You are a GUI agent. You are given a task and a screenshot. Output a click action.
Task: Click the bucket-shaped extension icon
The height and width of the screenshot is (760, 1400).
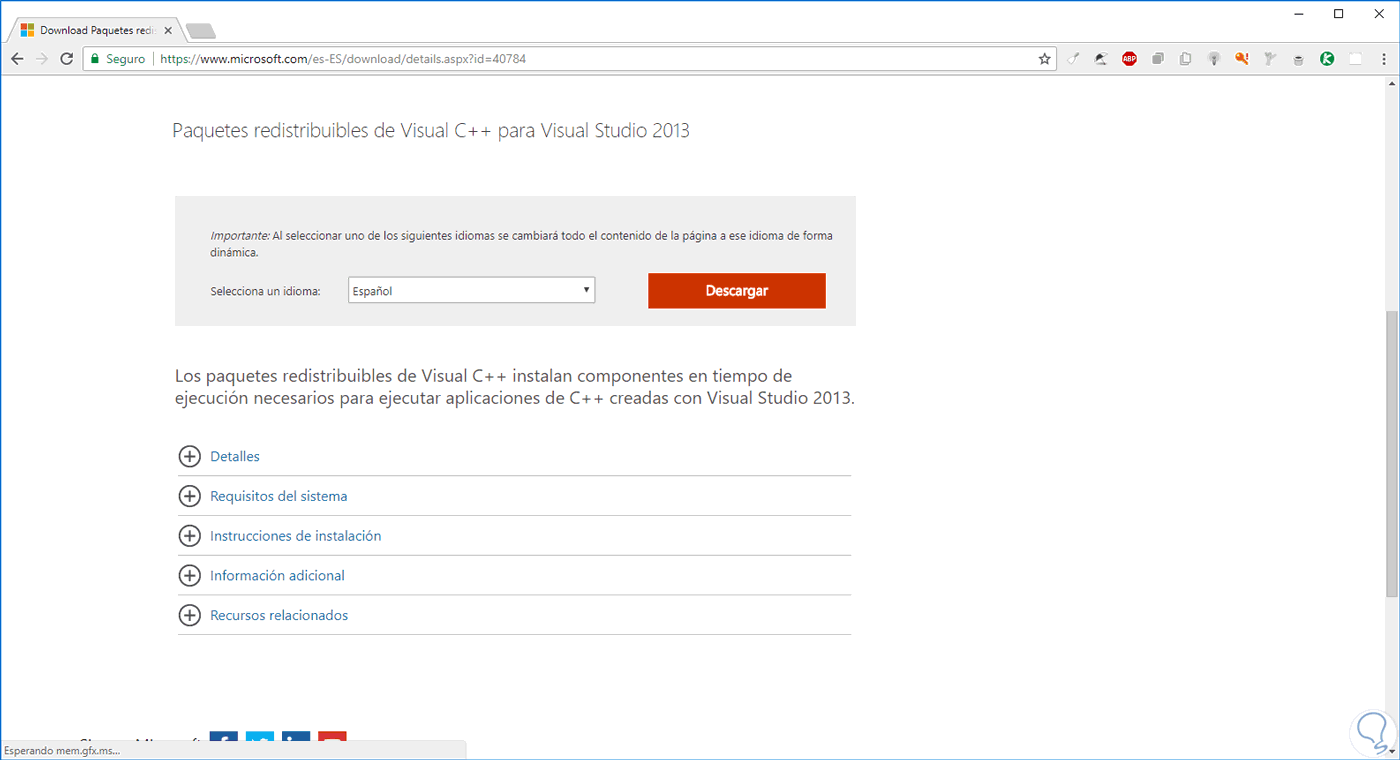pyautogui.click(x=1298, y=60)
